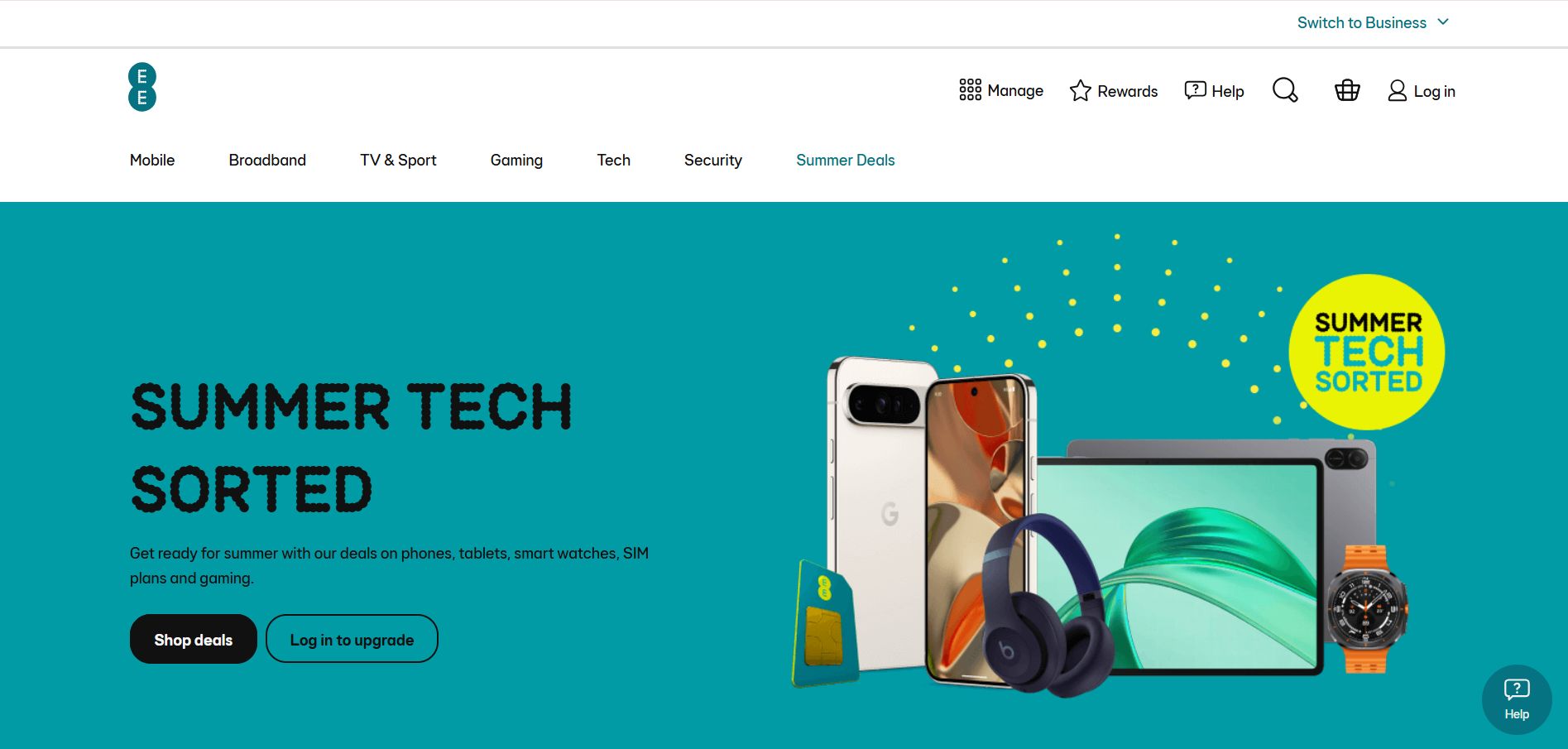Open the shopping basket icon
Viewport: 1568px width, 749px height.
tap(1347, 90)
